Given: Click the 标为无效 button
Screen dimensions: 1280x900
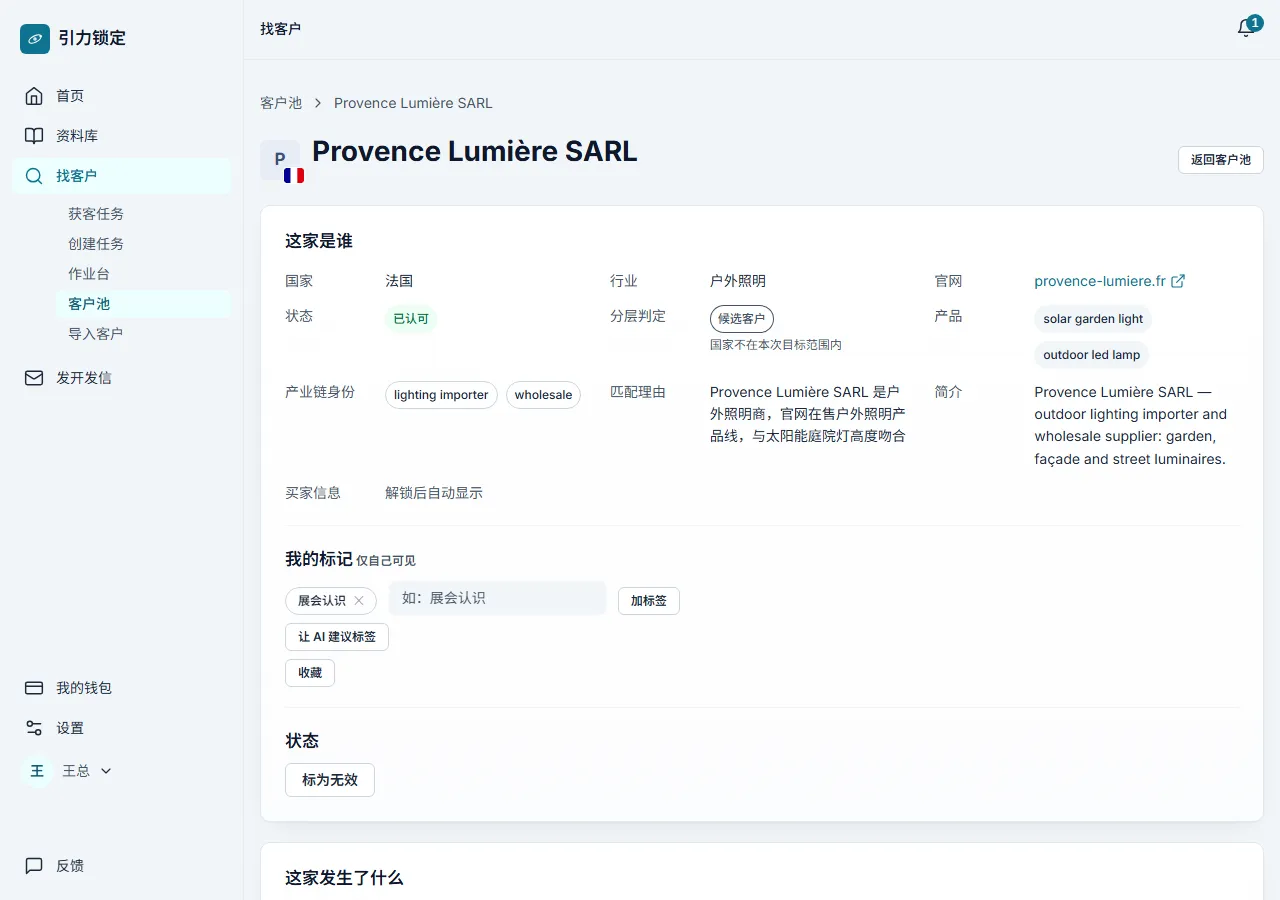Looking at the screenshot, I should (330, 780).
